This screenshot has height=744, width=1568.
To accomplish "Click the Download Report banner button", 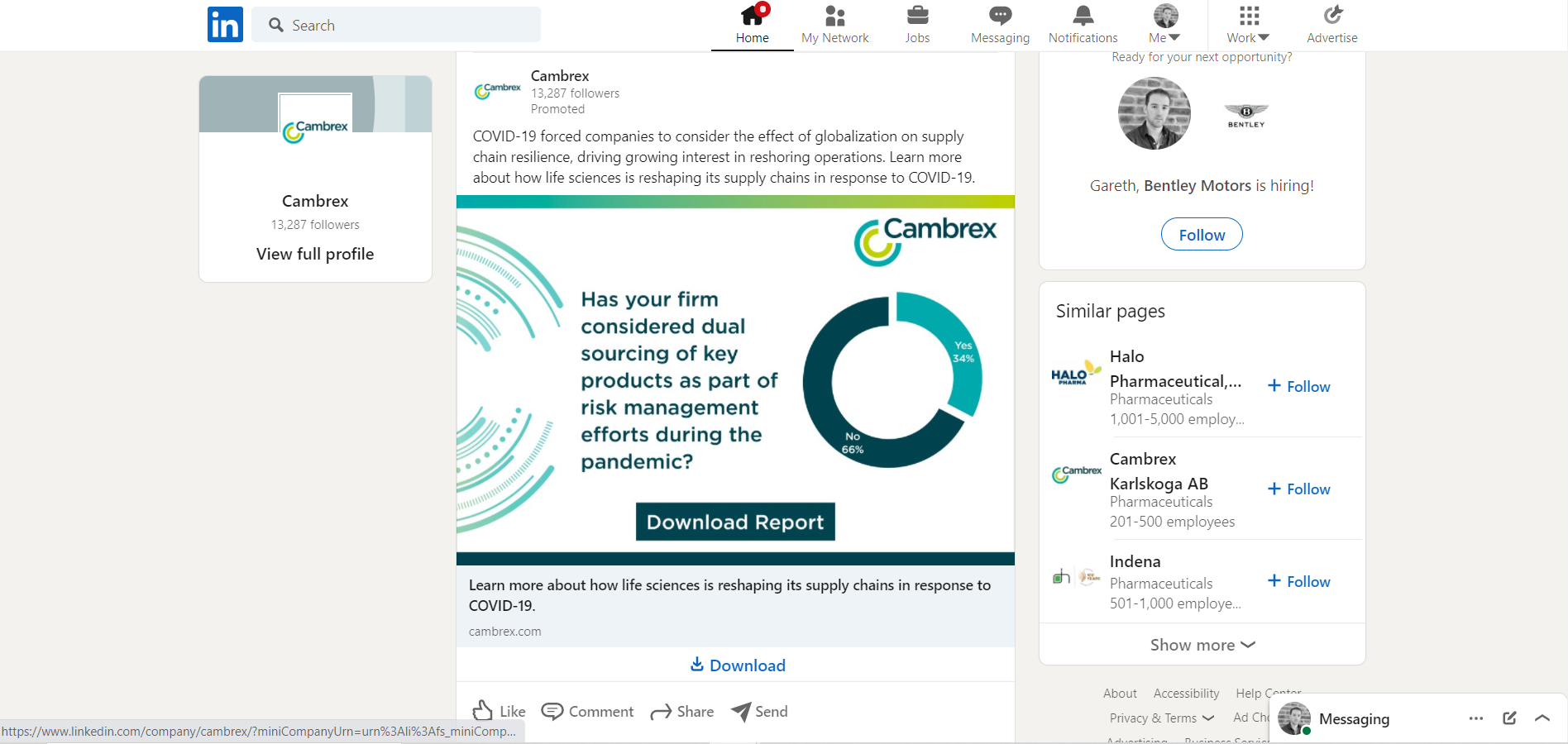I will pyautogui.click(x=735, y=522).
